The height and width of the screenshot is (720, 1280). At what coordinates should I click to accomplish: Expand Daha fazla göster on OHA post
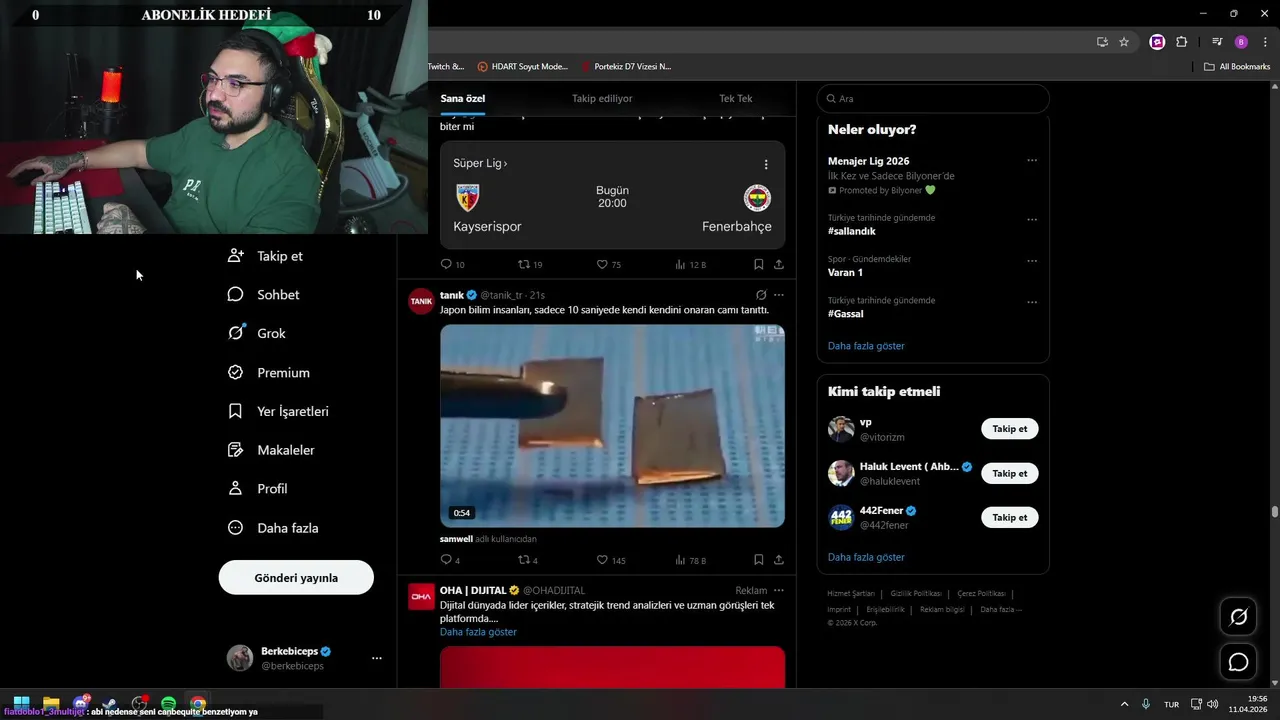478,632
